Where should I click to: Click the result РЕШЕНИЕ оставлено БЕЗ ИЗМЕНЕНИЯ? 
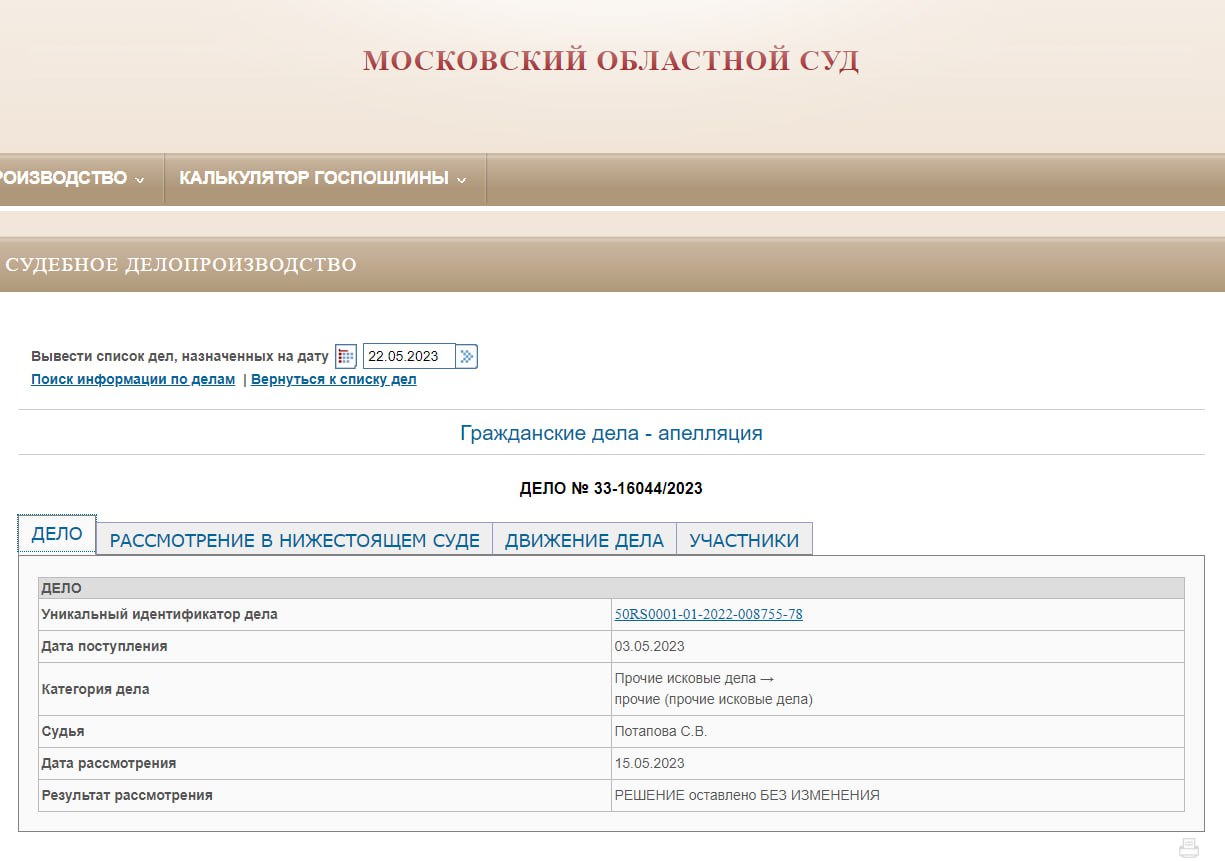(x=746, y=795)
